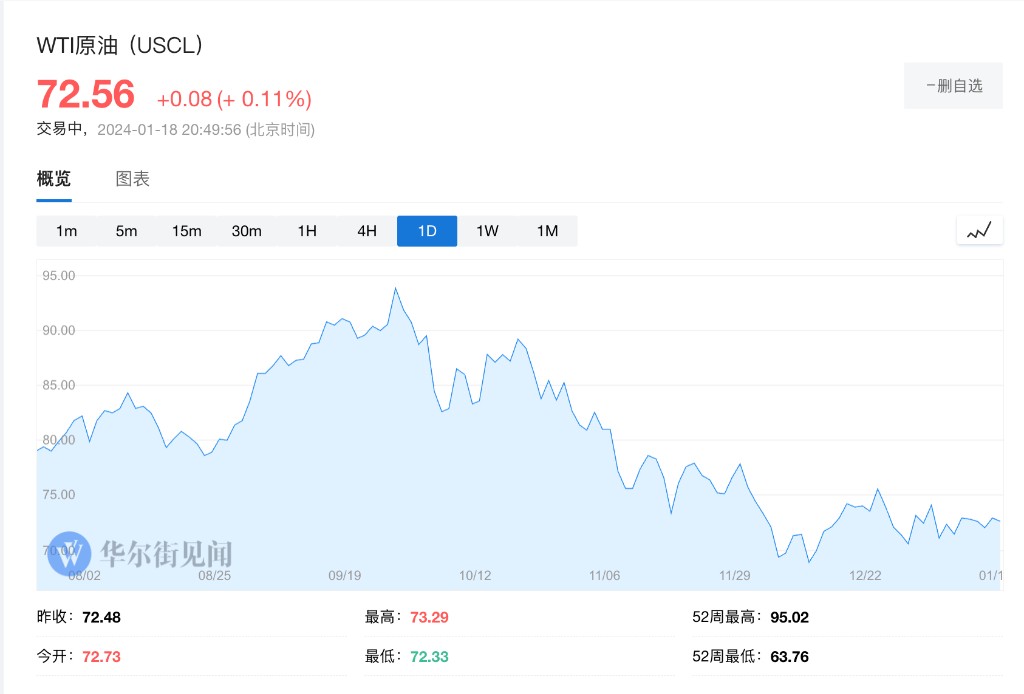
Task: Select the 1m interval button
Action: [67, 231]
